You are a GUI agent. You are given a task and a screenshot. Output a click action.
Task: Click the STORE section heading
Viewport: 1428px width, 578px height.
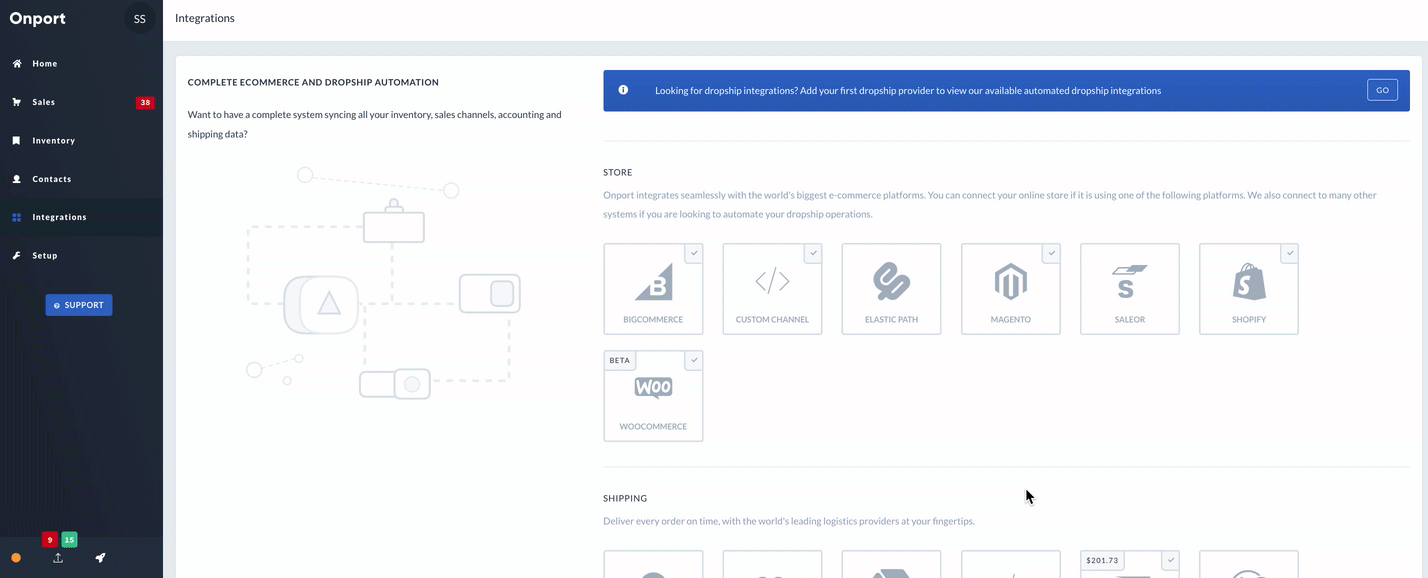[618, 173]
